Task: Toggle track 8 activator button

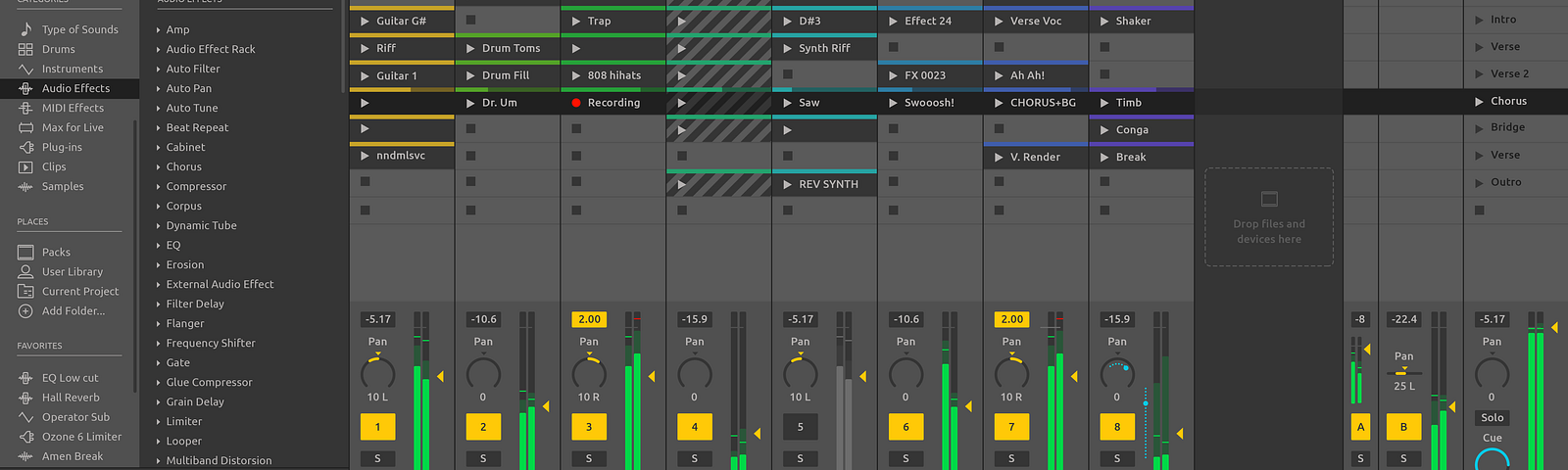Action: [1117, 427]
